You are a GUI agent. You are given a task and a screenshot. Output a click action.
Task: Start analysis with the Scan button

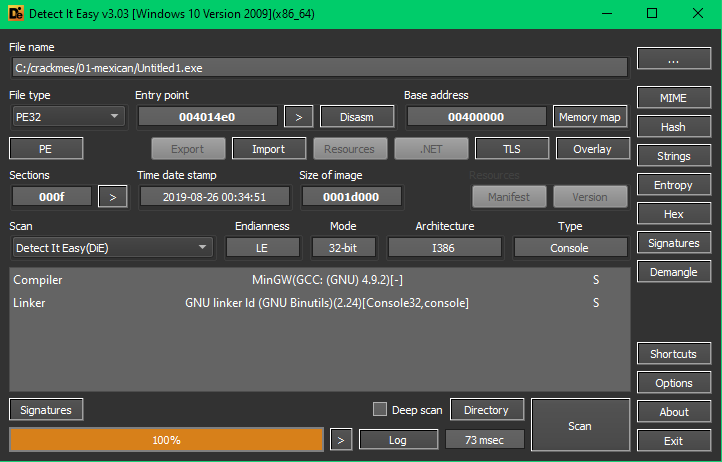tap(580, 425)
